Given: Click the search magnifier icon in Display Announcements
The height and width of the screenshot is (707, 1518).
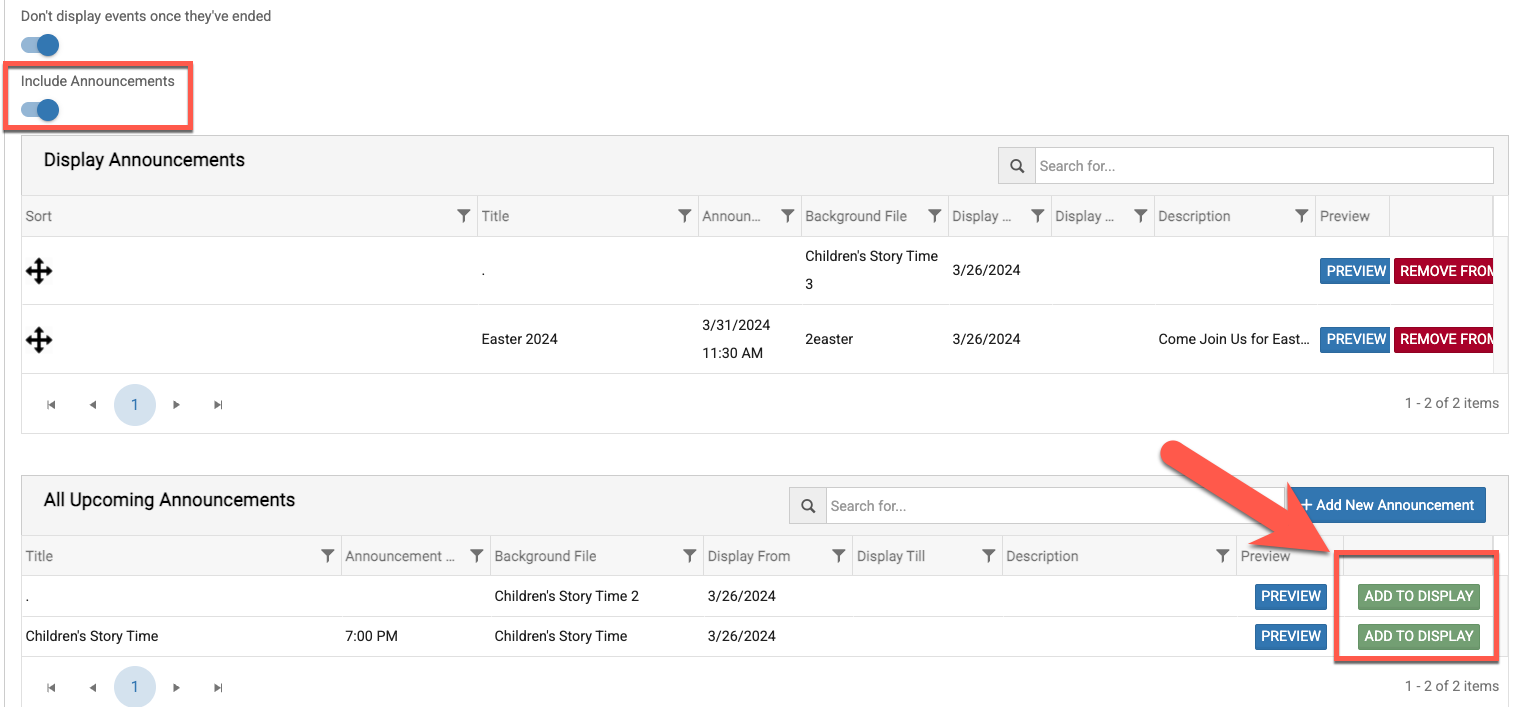Looking at the screenshot, I should pos(1017,166).
